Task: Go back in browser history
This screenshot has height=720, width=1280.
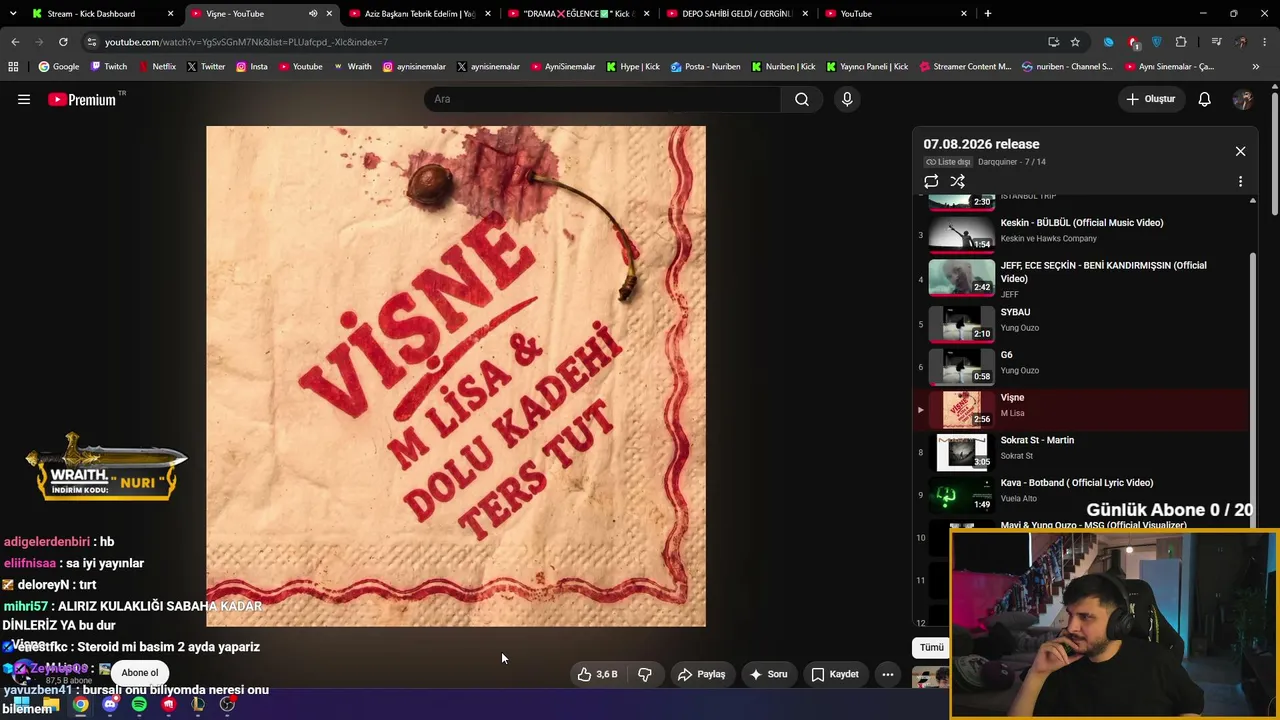Action: [x=15, y=42]
